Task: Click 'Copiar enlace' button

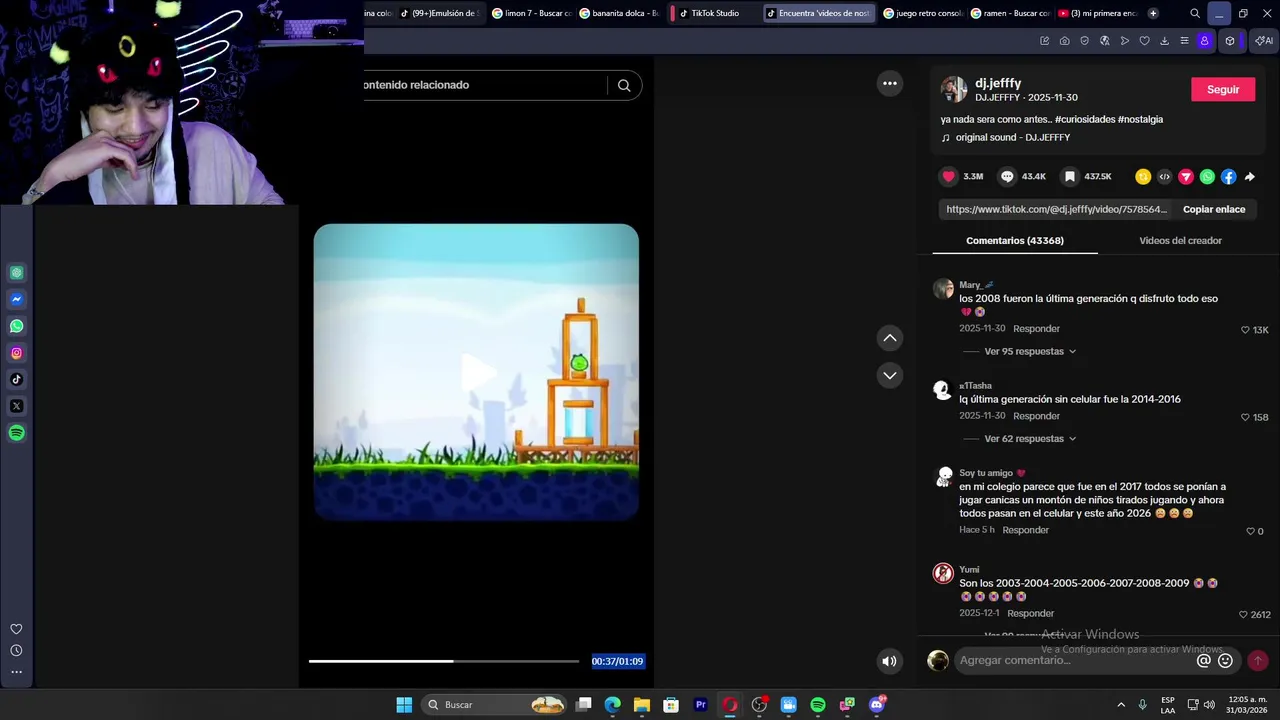Action: click(1214, 209)
